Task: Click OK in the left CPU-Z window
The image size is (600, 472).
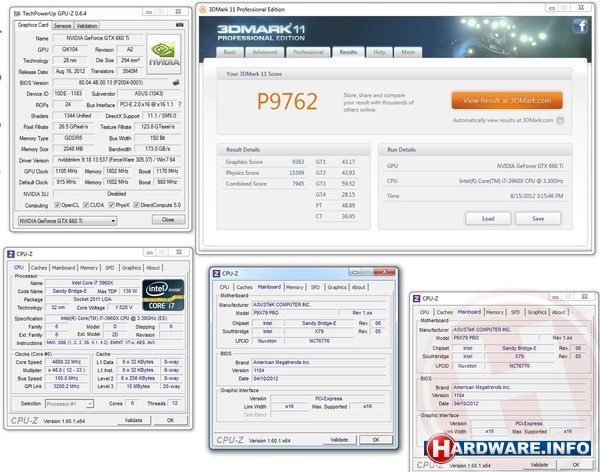Action: (x=170, y=420)
